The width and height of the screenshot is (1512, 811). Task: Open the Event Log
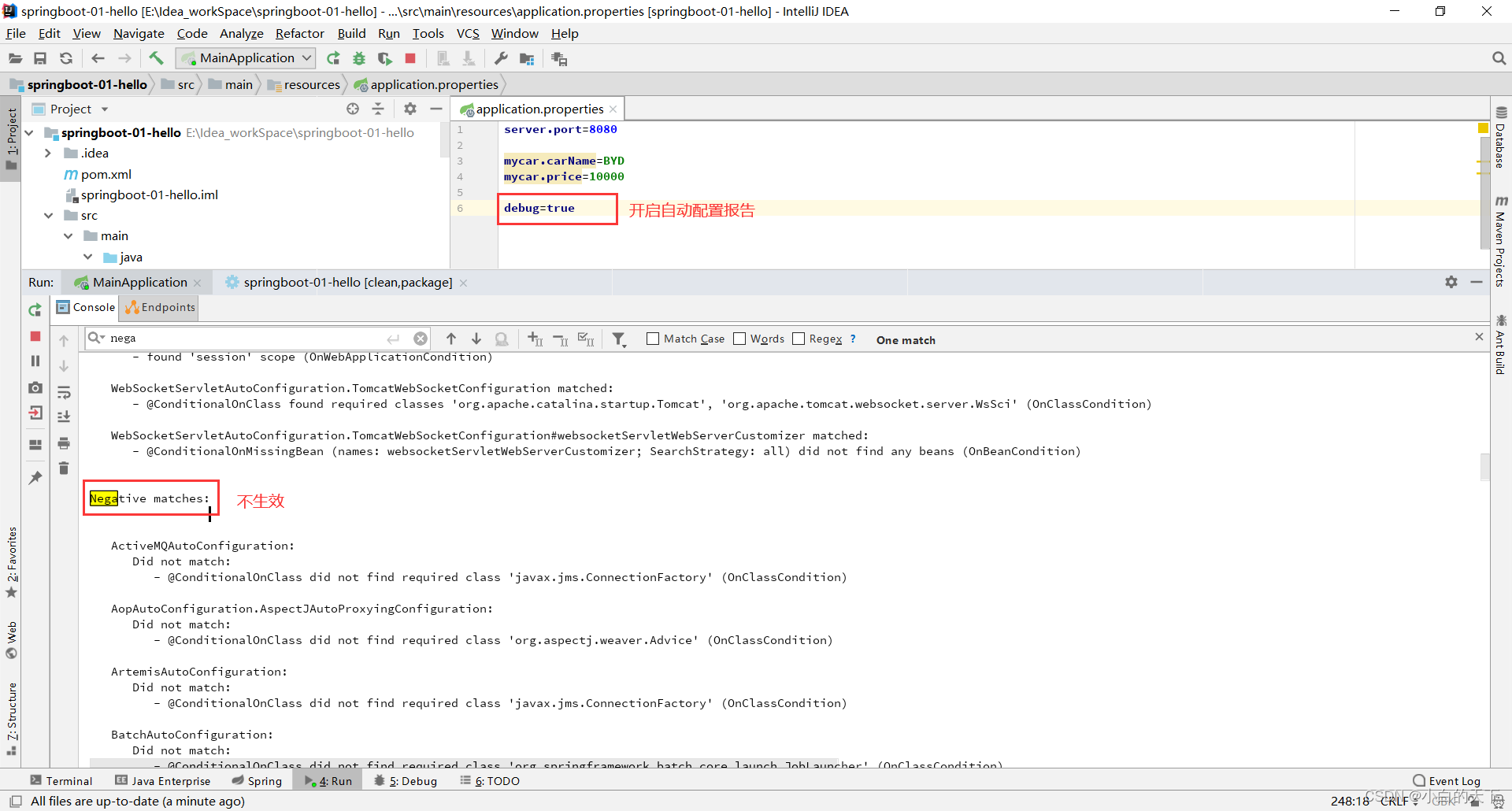click(1447, 781)
